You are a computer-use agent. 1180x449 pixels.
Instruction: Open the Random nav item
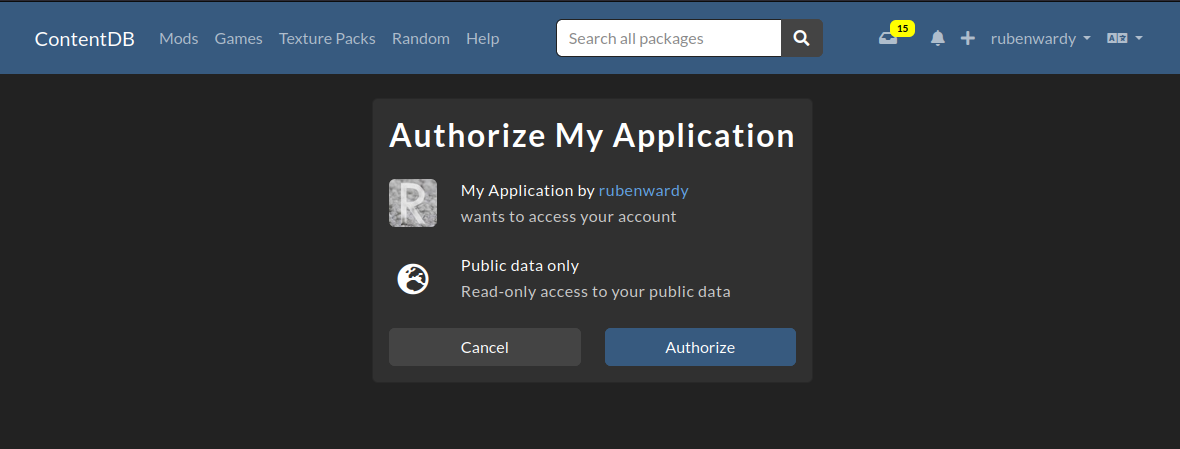(x=421, y=38)
